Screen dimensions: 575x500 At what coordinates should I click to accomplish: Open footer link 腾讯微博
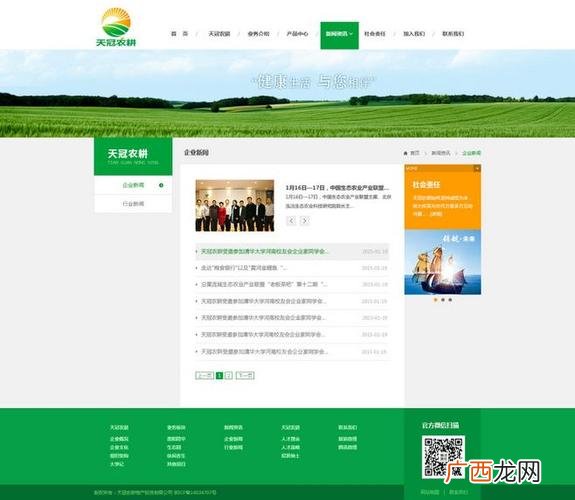point(347,448)
